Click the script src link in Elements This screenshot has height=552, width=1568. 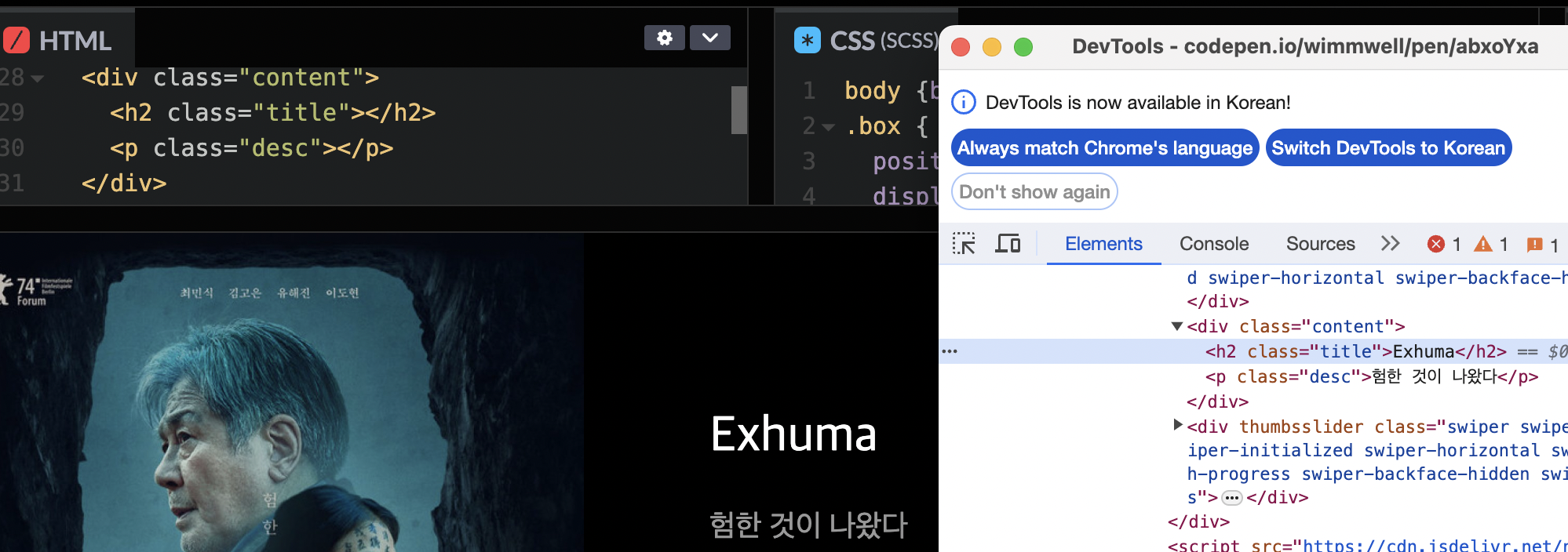(1434, 545)
